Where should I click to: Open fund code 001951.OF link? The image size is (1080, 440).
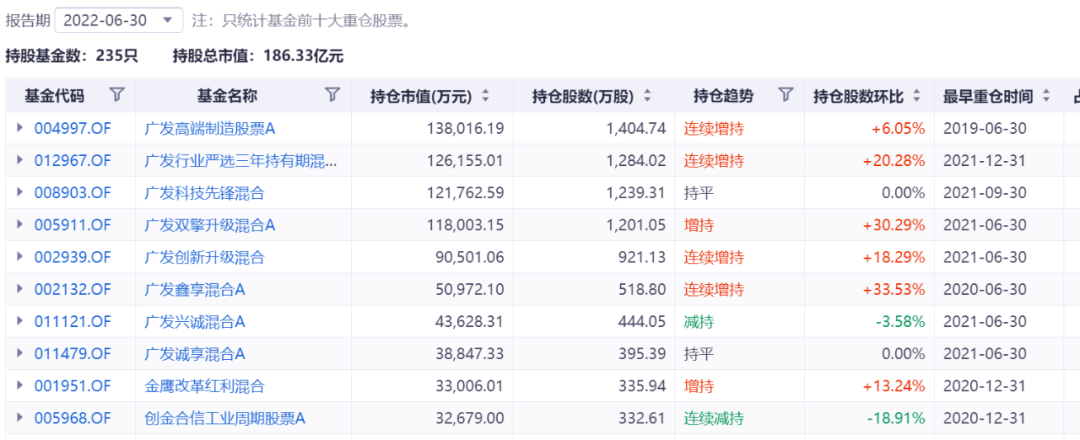72,386
